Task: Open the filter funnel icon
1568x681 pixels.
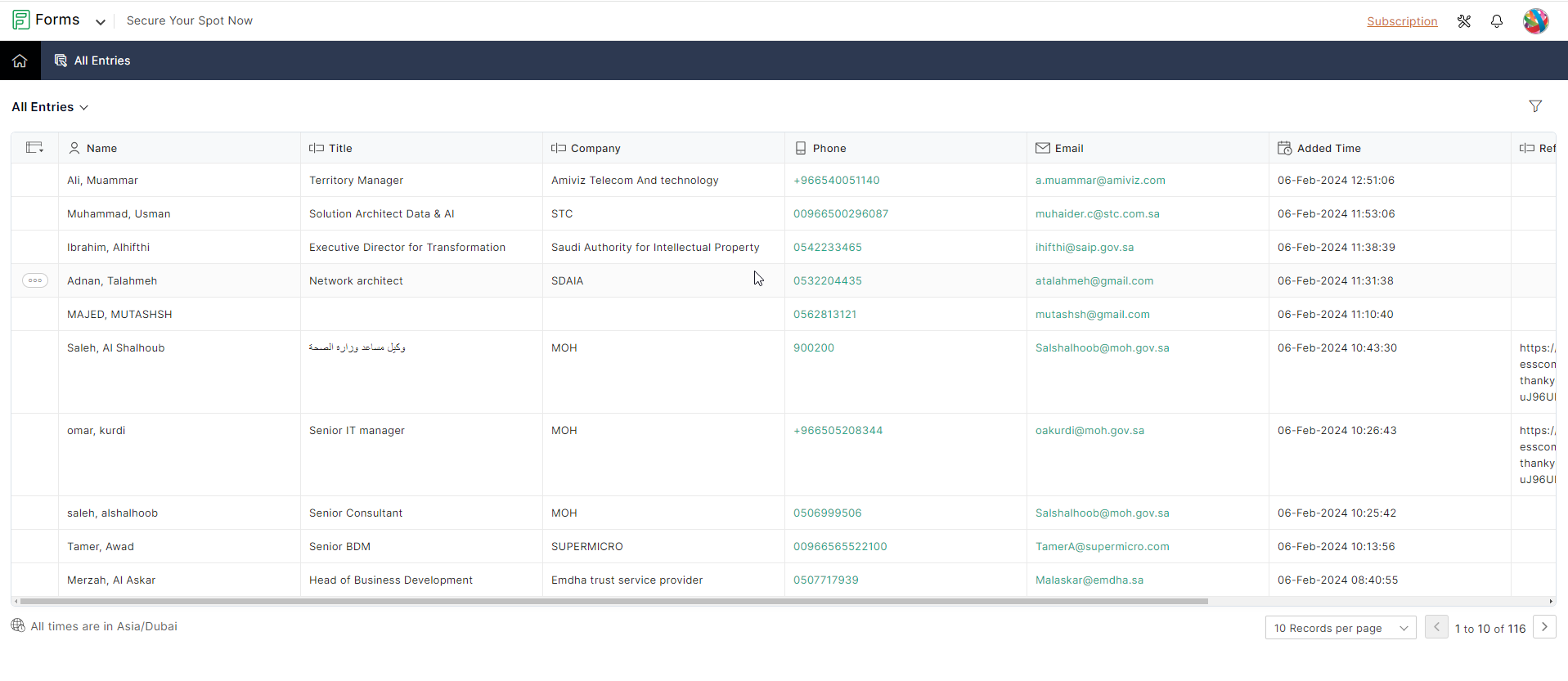Action: pos(1535,106)
